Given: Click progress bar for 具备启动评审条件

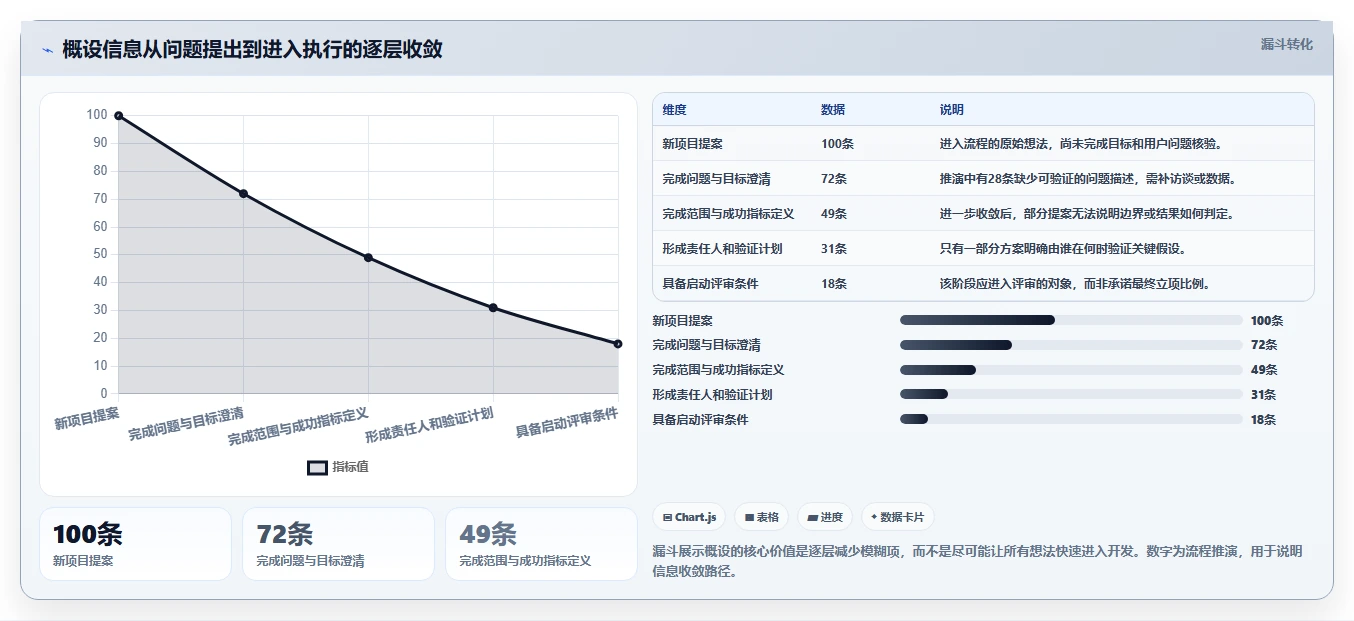Looking at the screenshot, I should 1071,420.
